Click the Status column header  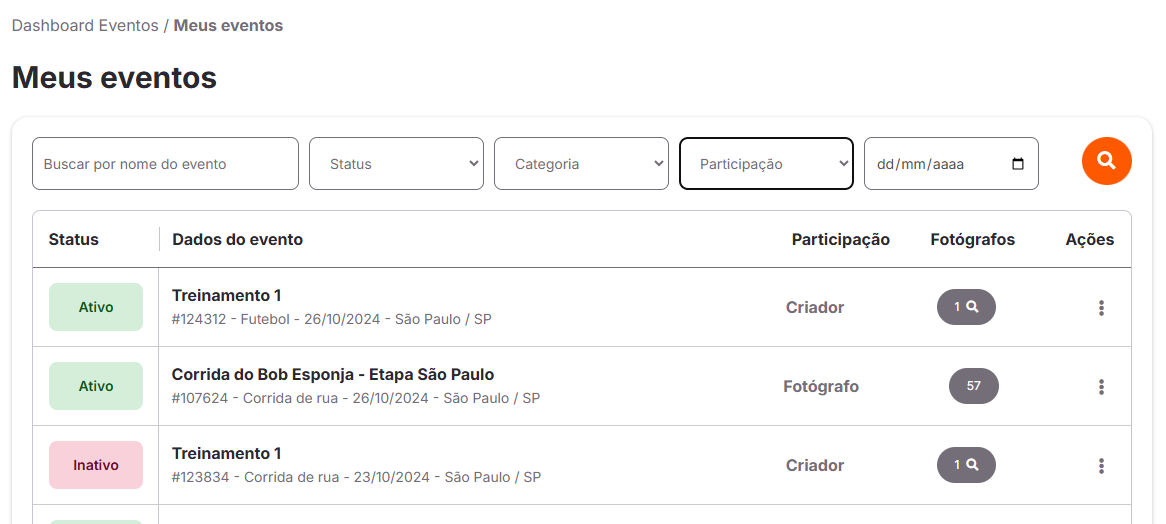74,239
